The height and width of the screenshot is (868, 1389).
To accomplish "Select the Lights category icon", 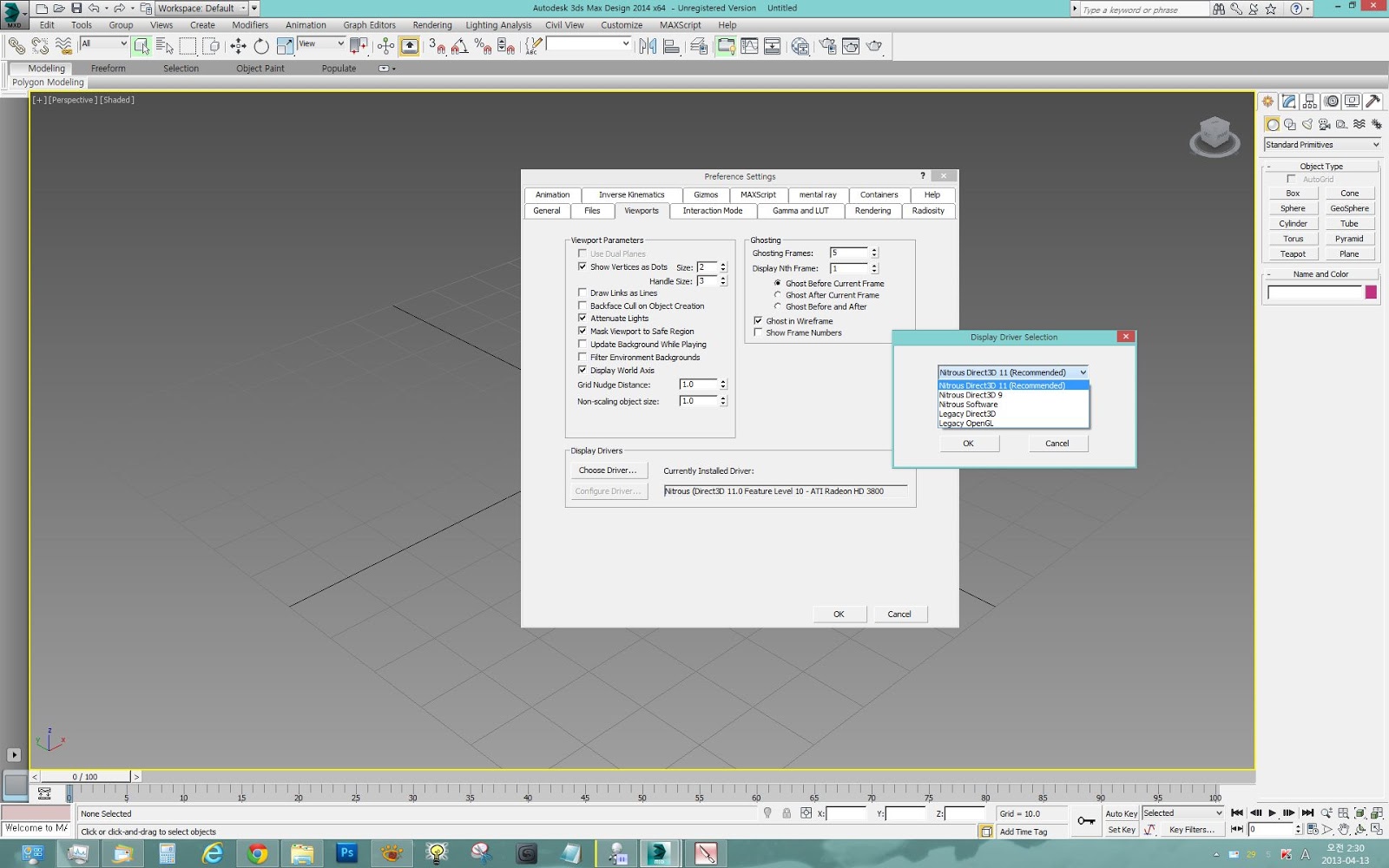I will tap(1307, 124).
